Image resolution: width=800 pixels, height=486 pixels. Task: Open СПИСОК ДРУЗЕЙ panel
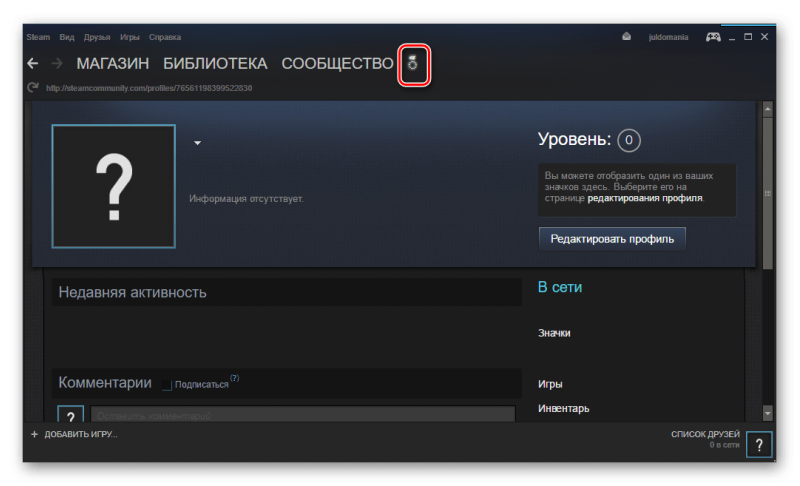(705, 434)
